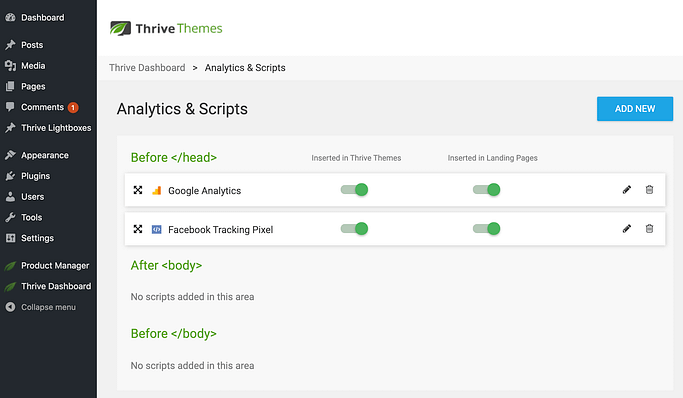
Task: Click the Google Analytics bar chart icon
Action: click(156, 190)
